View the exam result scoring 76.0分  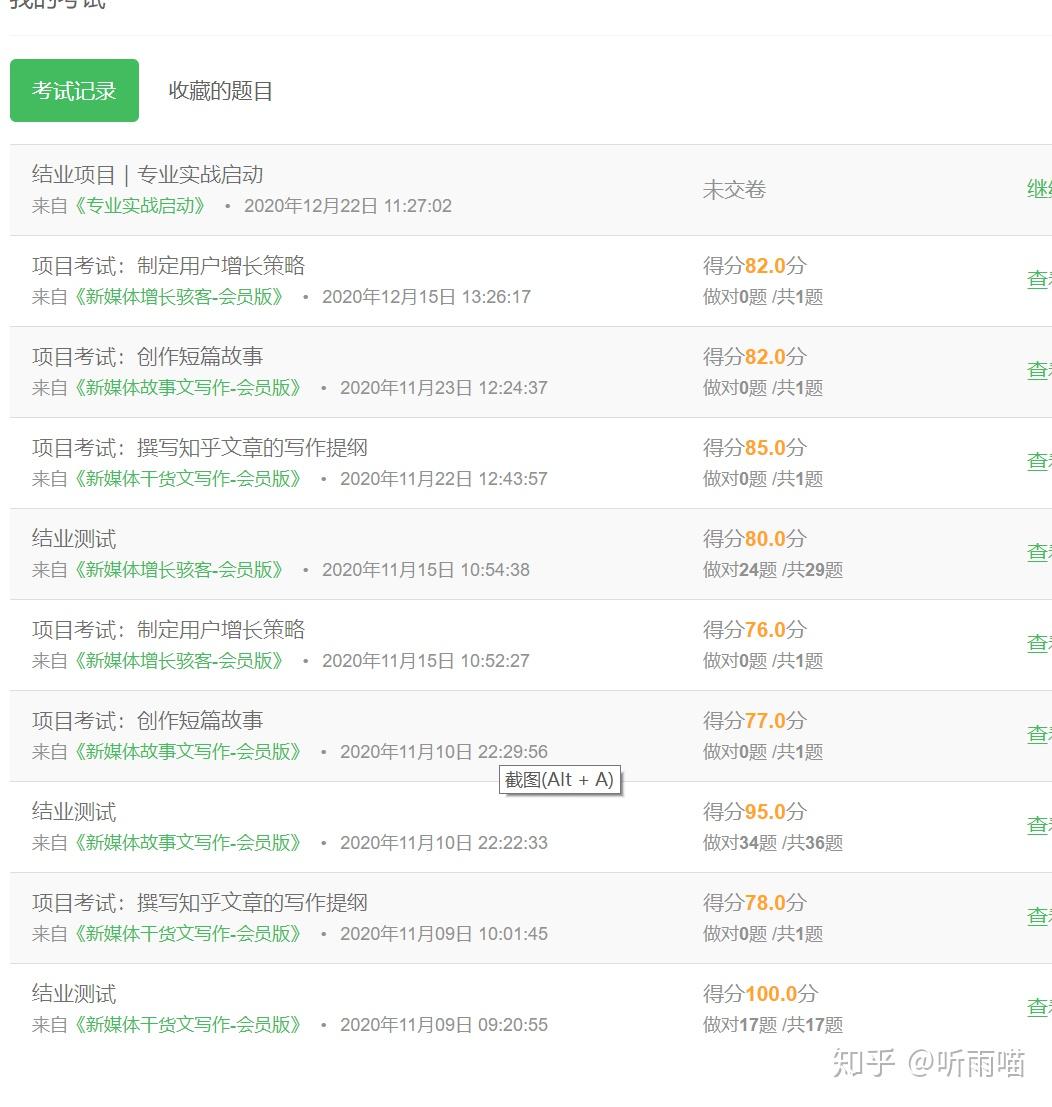point(1039,644)
